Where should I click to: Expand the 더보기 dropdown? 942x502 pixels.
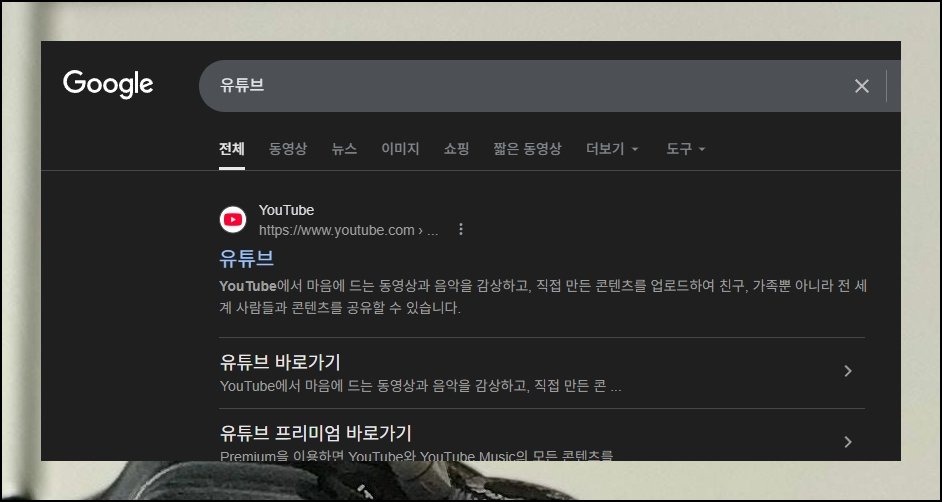click(x=612, y=149)
